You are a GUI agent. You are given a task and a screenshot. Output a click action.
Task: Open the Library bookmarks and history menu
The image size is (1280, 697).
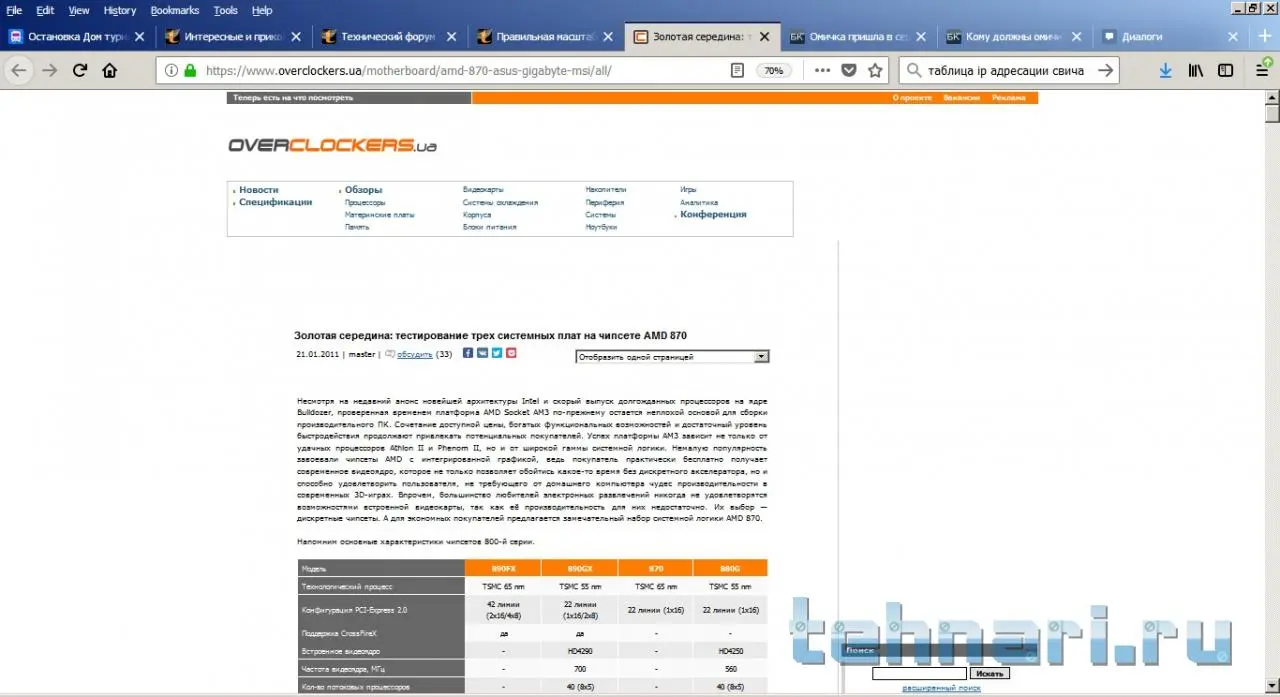point(1196,71)
